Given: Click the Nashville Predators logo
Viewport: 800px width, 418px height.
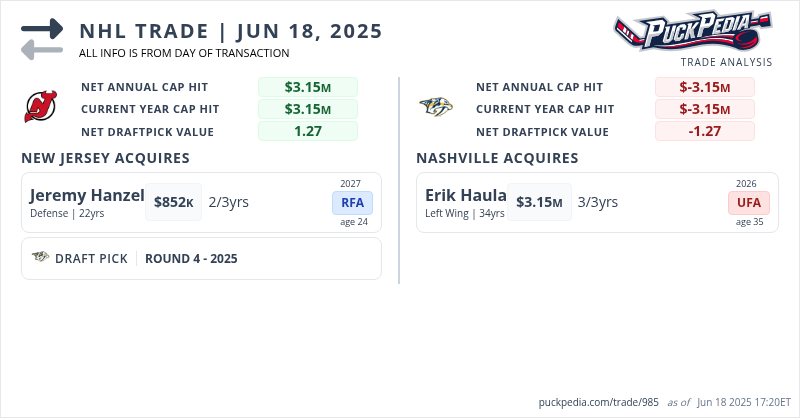Looking at the screenshot, I should click(436, 108).
